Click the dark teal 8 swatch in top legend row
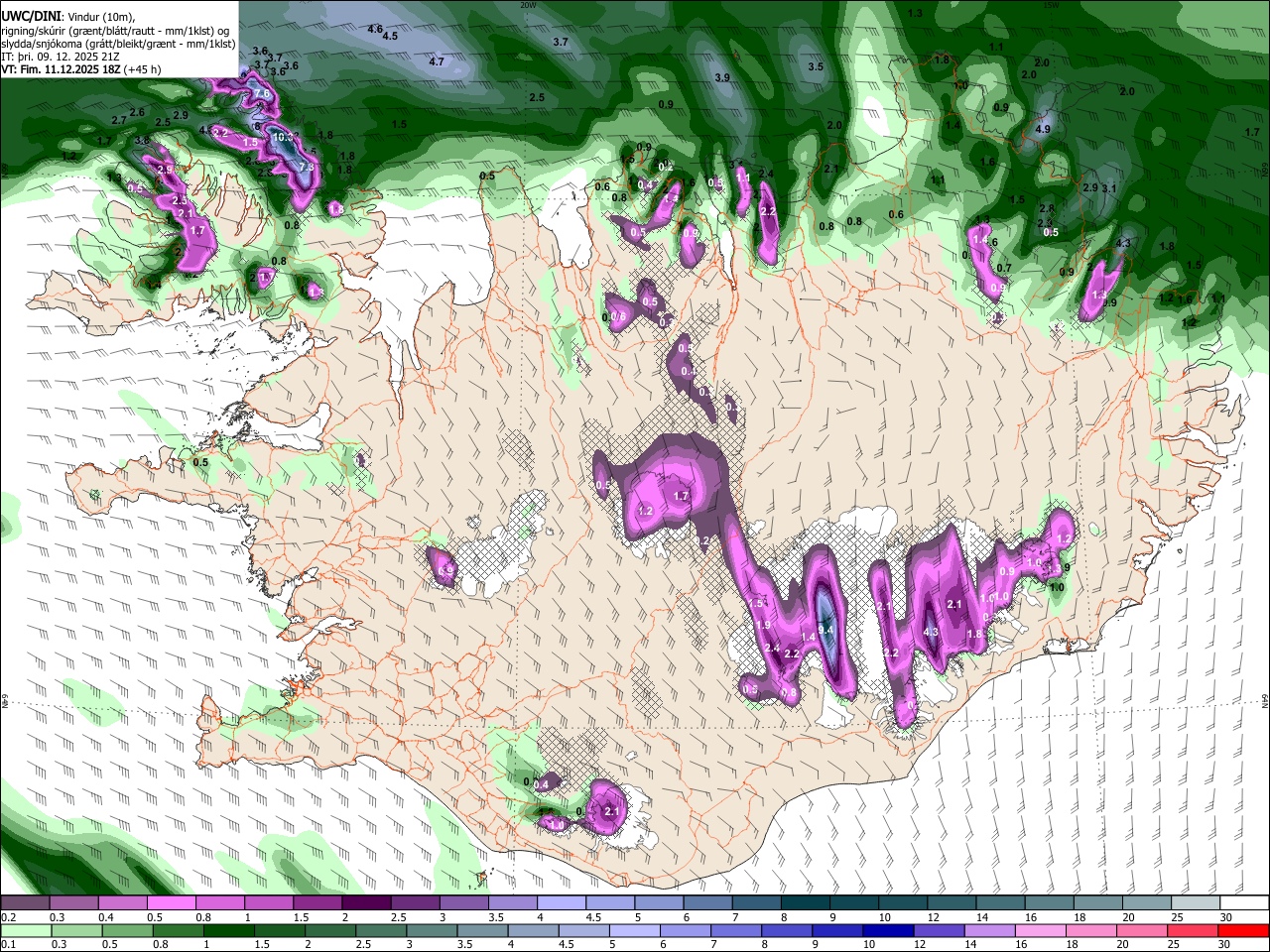 click(805, 903)
